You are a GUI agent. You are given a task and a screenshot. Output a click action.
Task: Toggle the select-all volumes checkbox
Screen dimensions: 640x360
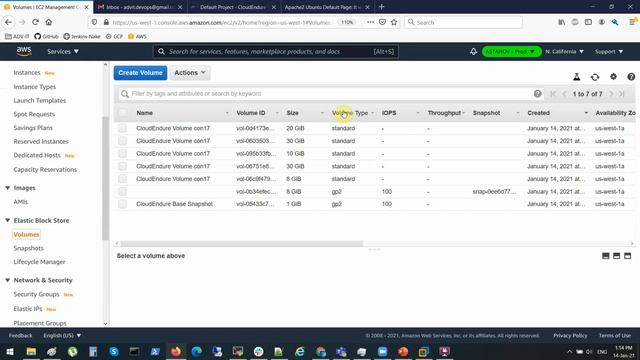122,113
